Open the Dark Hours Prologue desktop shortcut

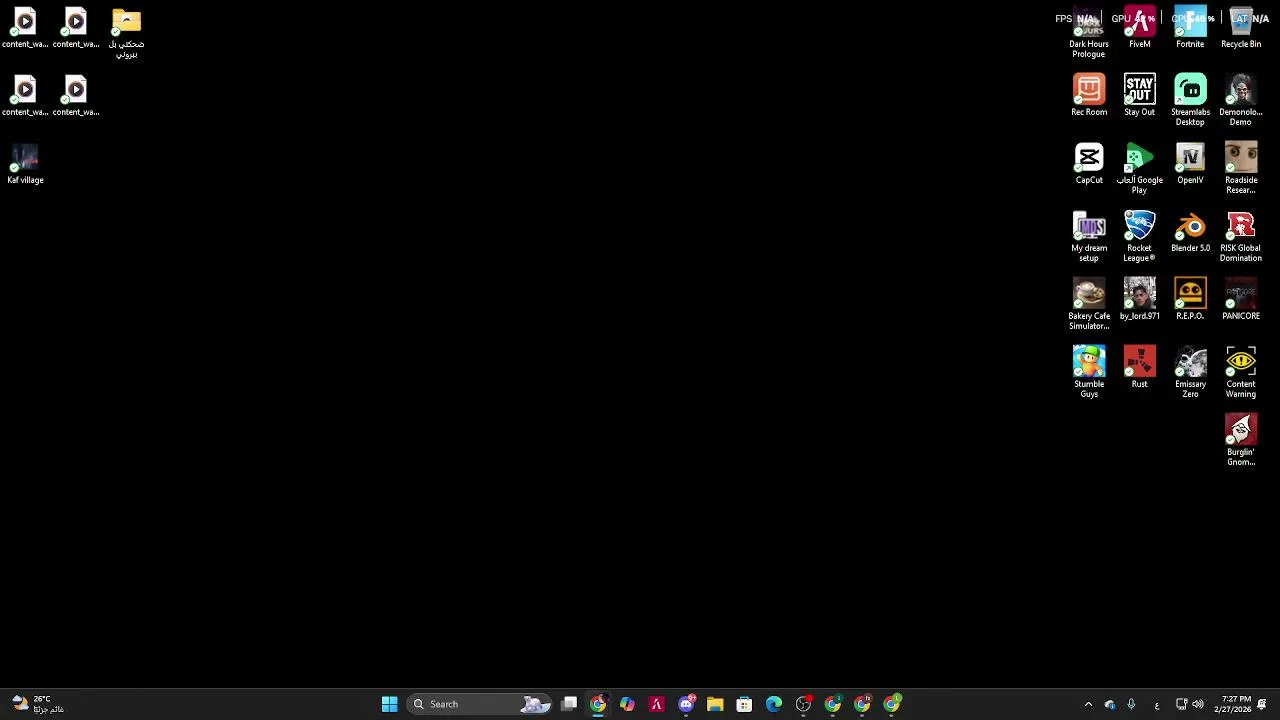click(x=1089, y=32)
